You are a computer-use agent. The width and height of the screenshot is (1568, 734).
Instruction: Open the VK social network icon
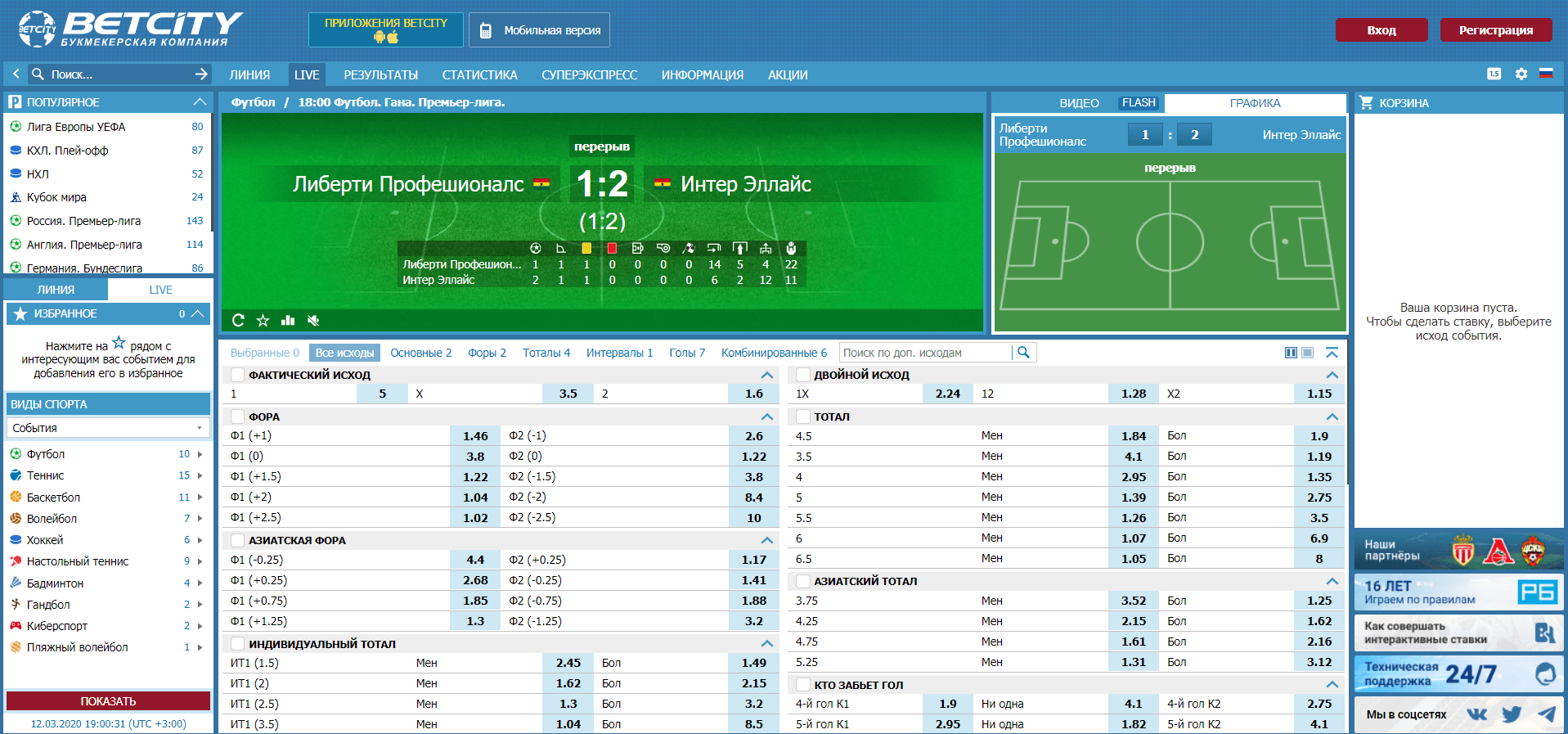1477,714
